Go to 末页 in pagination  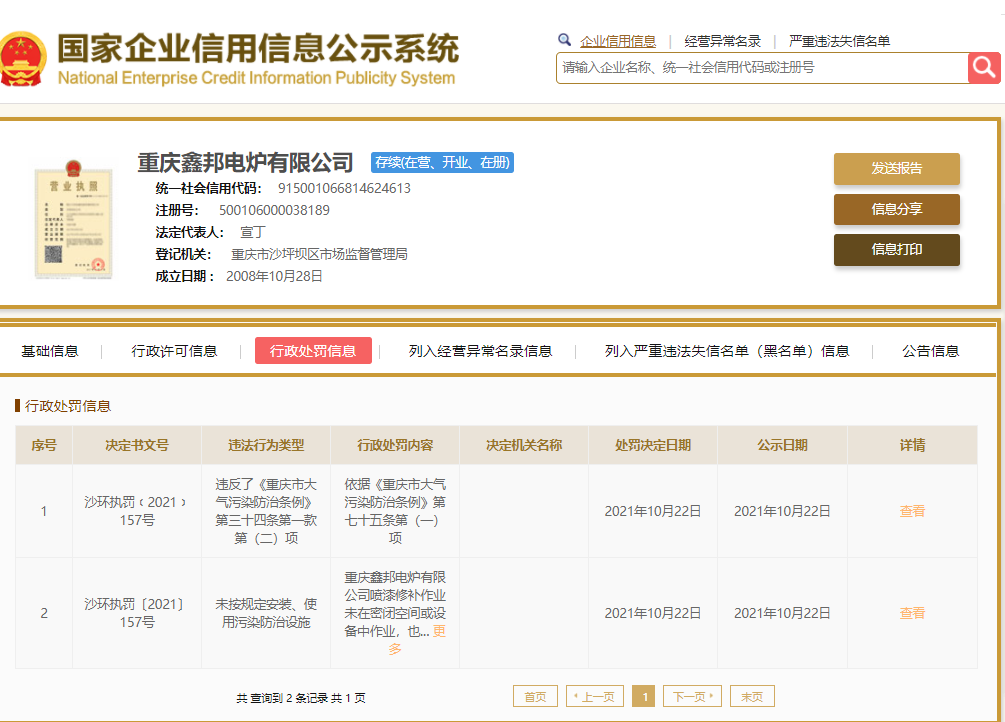click(752, 696)
